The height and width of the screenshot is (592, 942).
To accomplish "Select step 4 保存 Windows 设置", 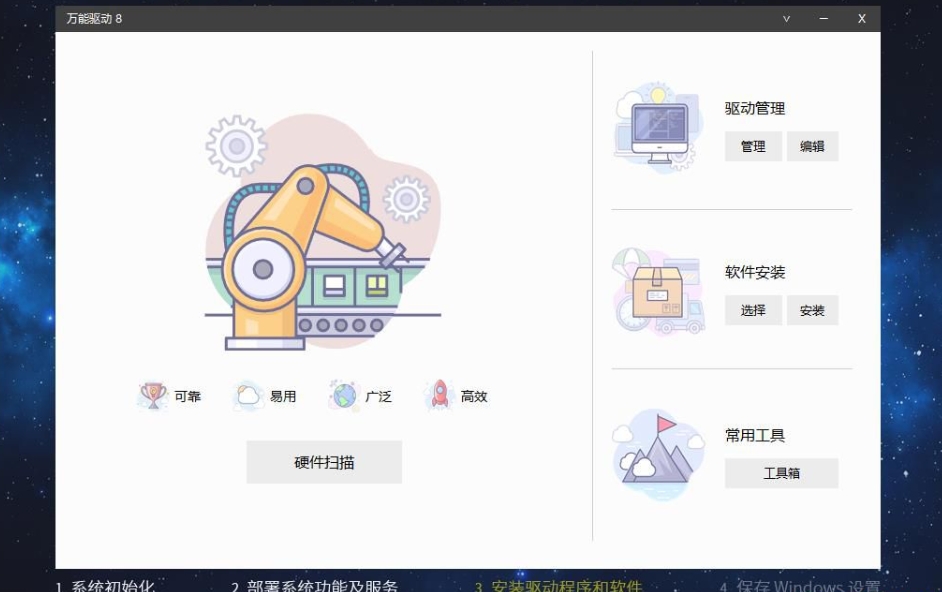I will coord(799,585).
